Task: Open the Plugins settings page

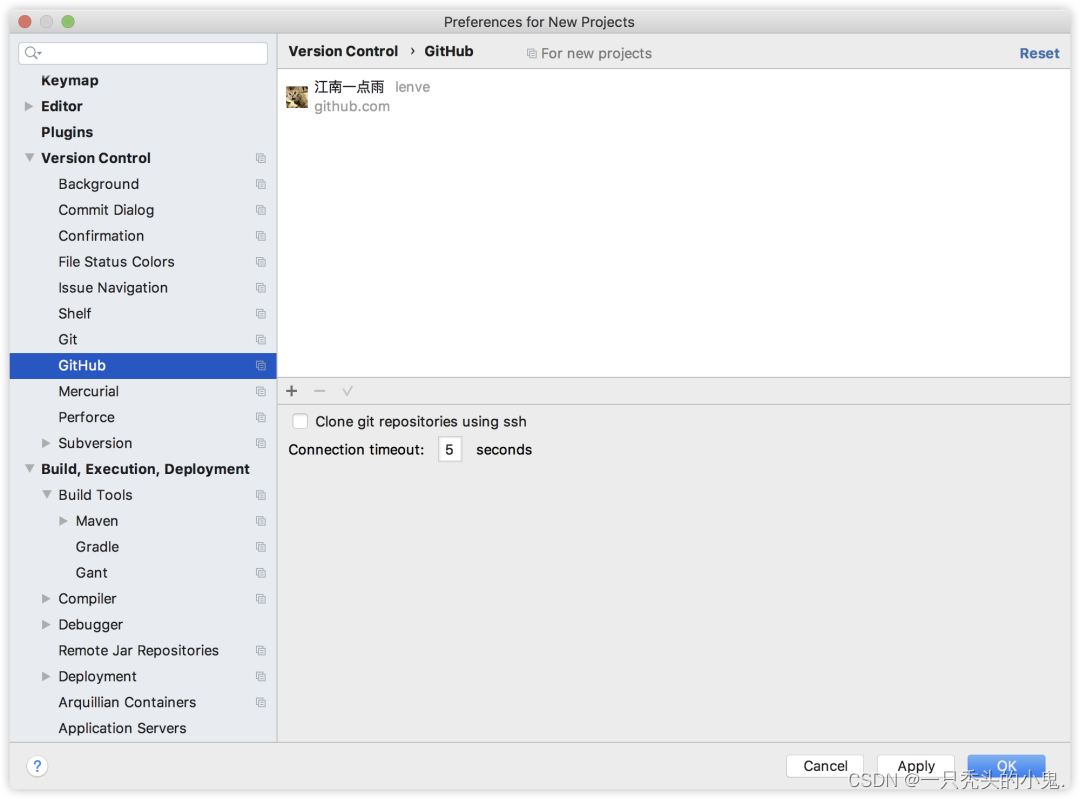Action: [67, 132]
